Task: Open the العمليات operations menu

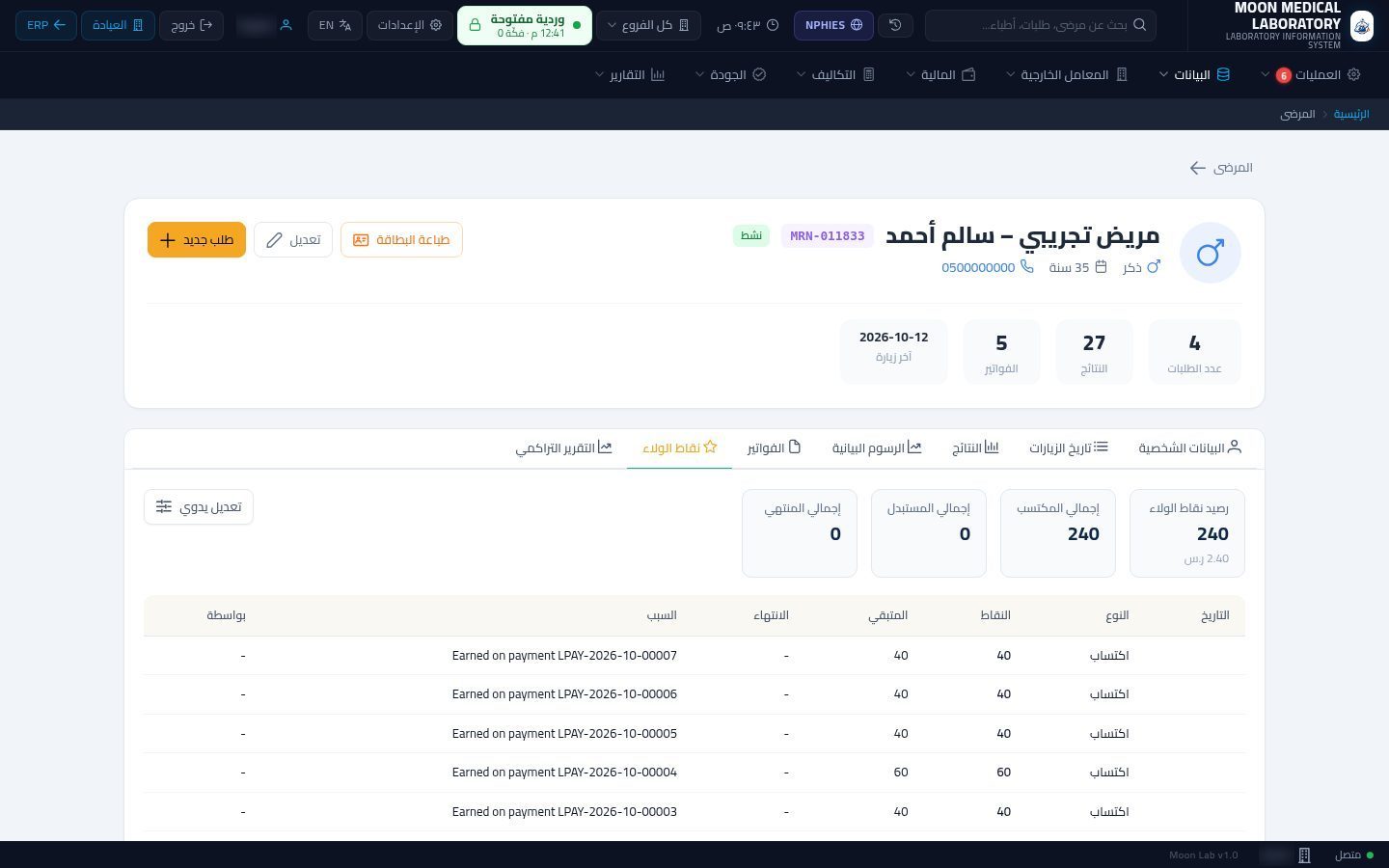Action: point(1310,75)
